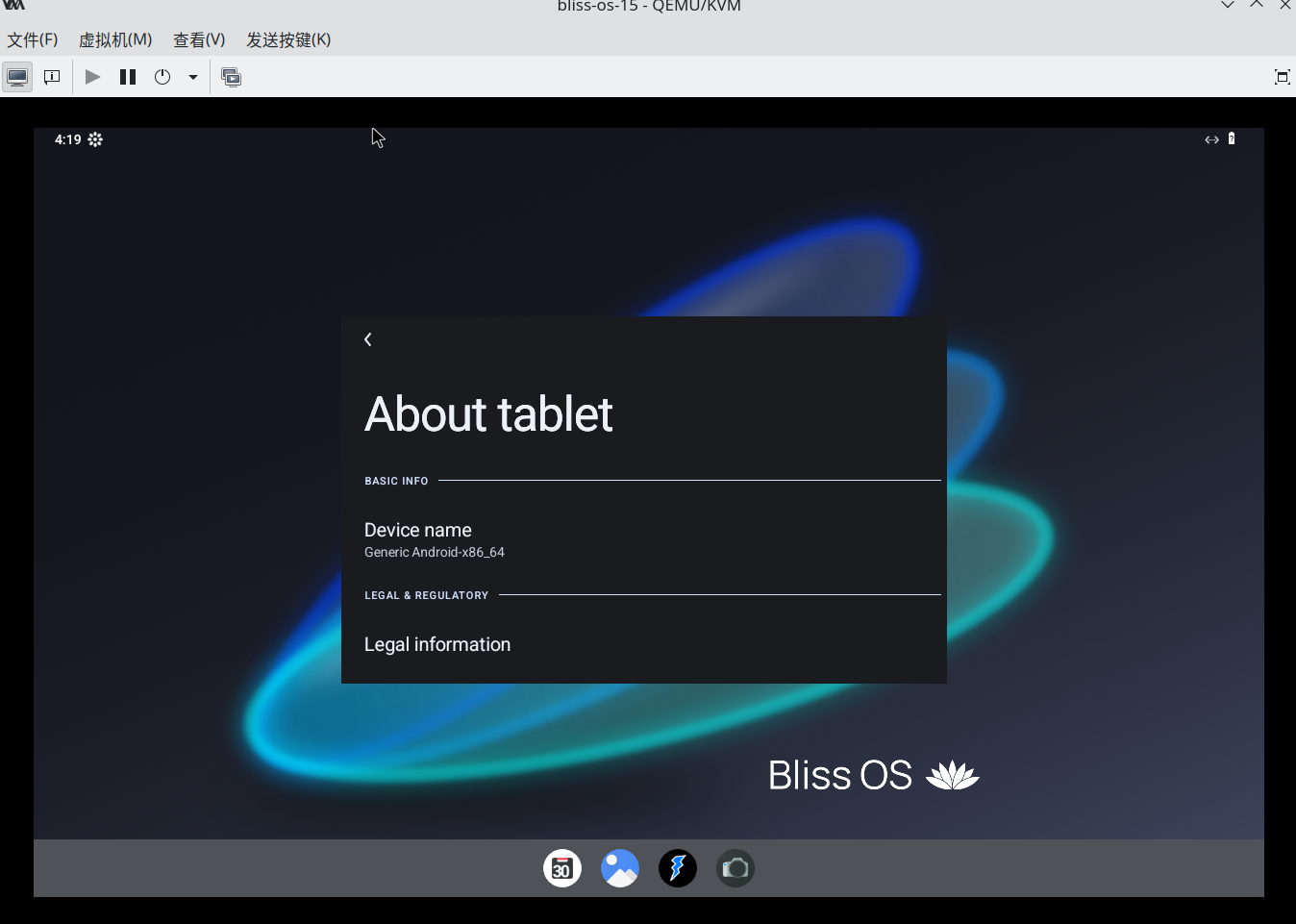Click the back chevron above About tablet
Screen dimensions: 1296x924
pyautogui.click(x=368, y=339)
